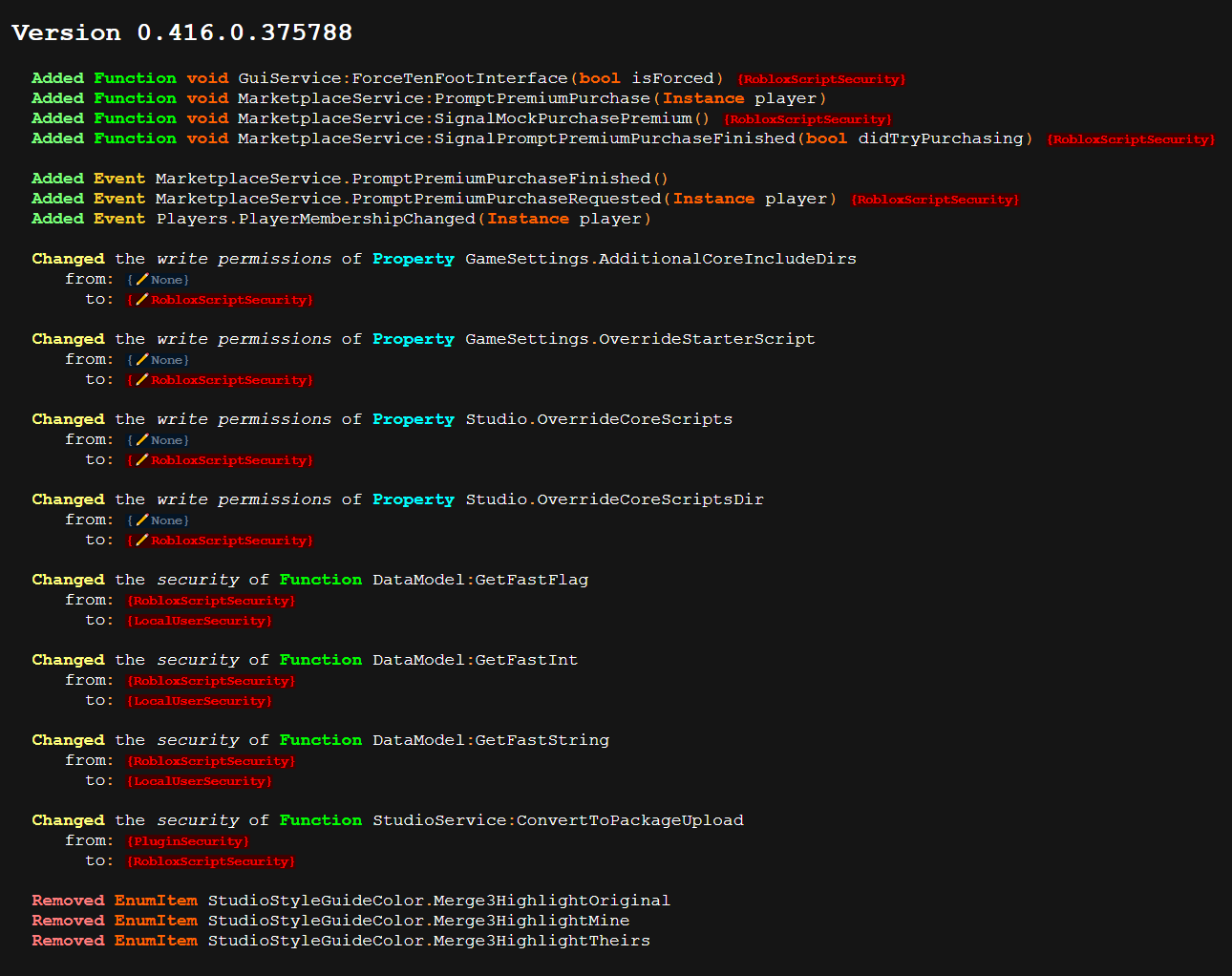Select the 'Studio.OverrideCoreScriptsDir' property name
This screenshot has height=976, width=1232.
pos(614,499)
